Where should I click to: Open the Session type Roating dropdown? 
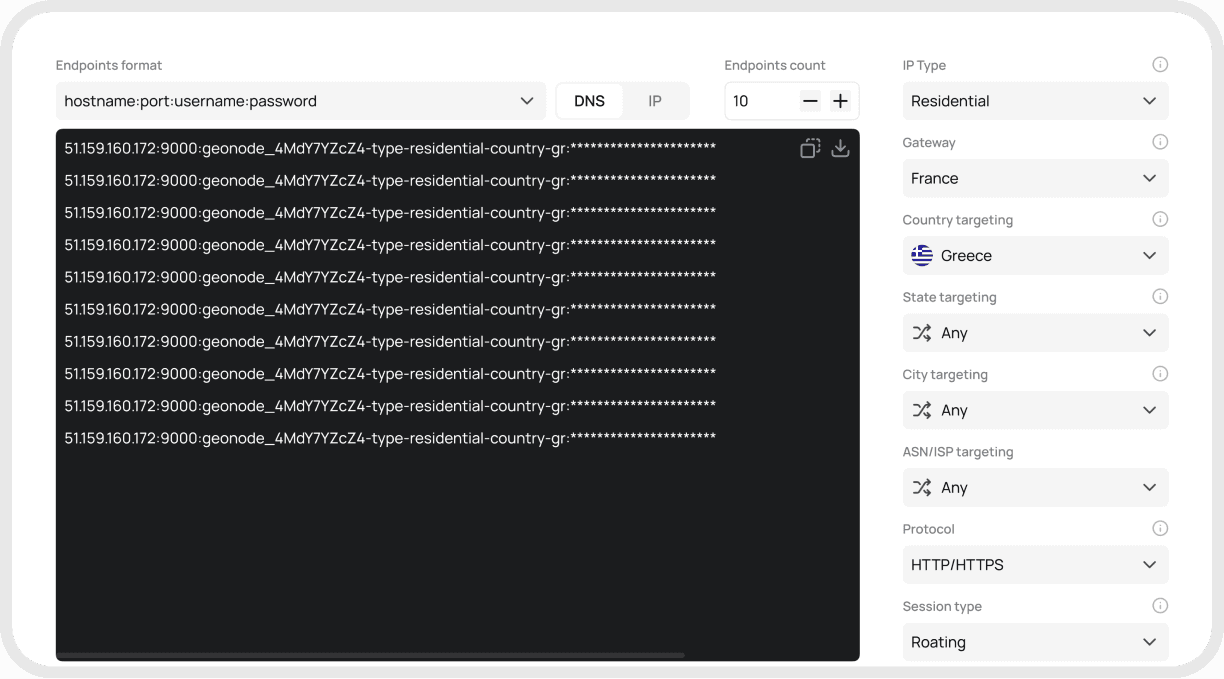click(1035, 642)
